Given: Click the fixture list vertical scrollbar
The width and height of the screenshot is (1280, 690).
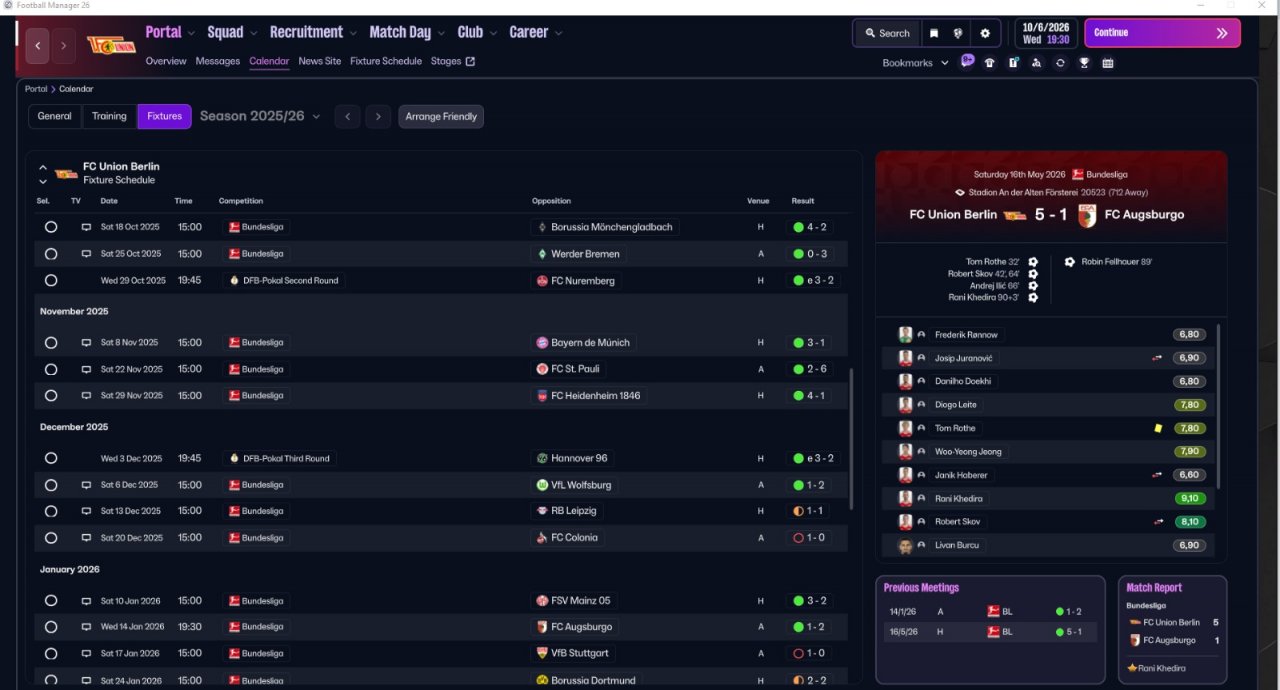Looking at the screenshot, I should pos(852,440).
